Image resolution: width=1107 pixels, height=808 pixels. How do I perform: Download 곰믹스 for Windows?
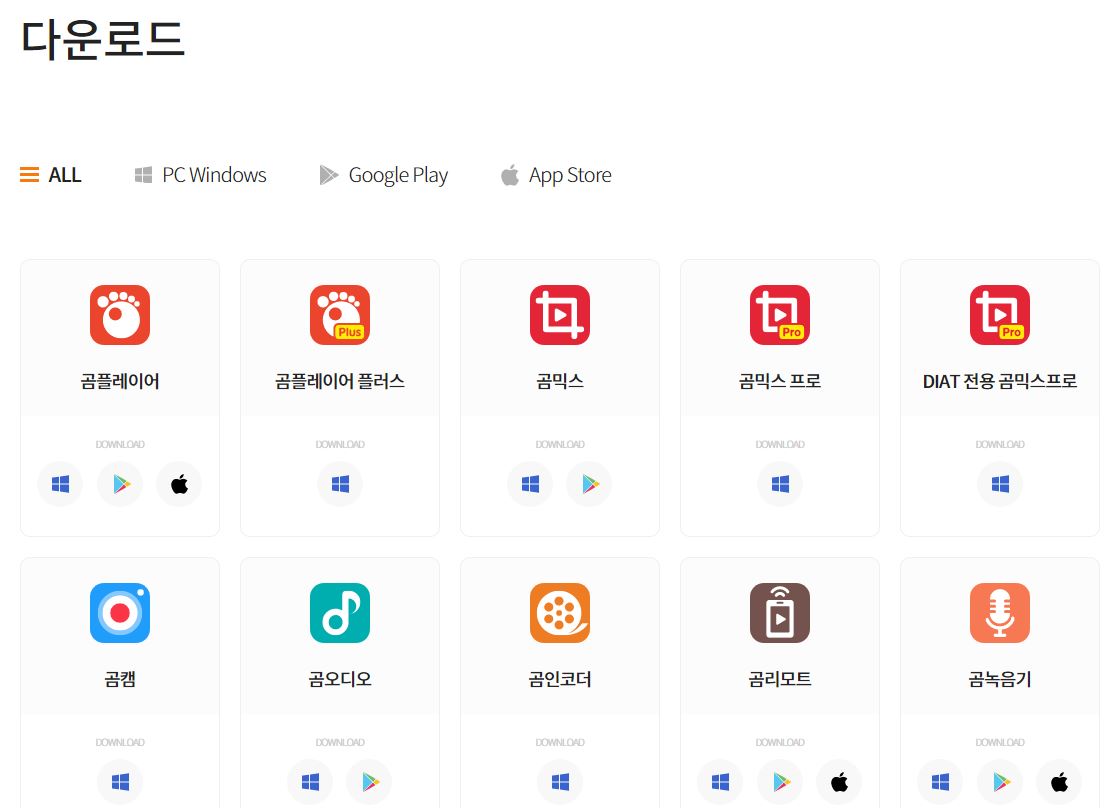(530, 484)
